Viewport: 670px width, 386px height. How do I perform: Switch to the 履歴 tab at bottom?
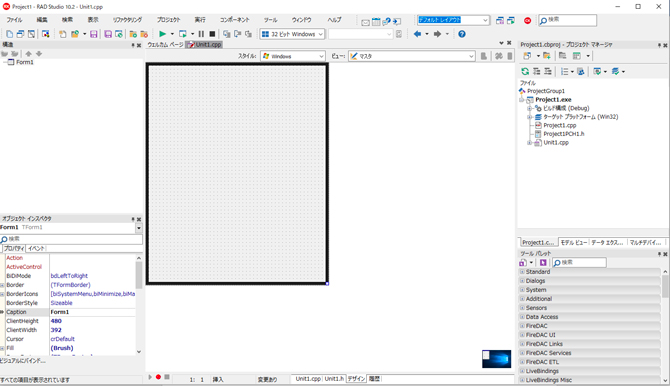point(374,379)
